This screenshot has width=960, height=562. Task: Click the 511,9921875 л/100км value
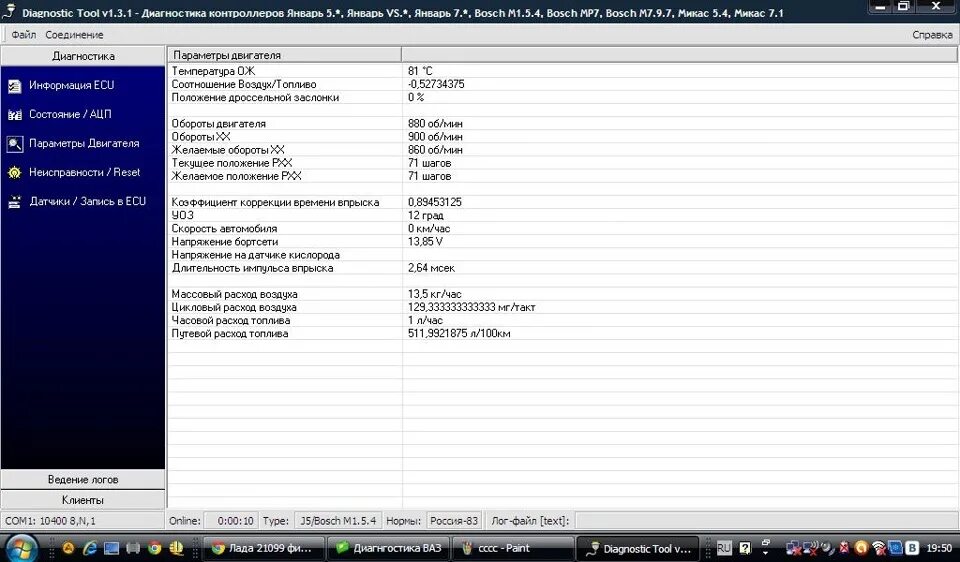click(459, 334)
